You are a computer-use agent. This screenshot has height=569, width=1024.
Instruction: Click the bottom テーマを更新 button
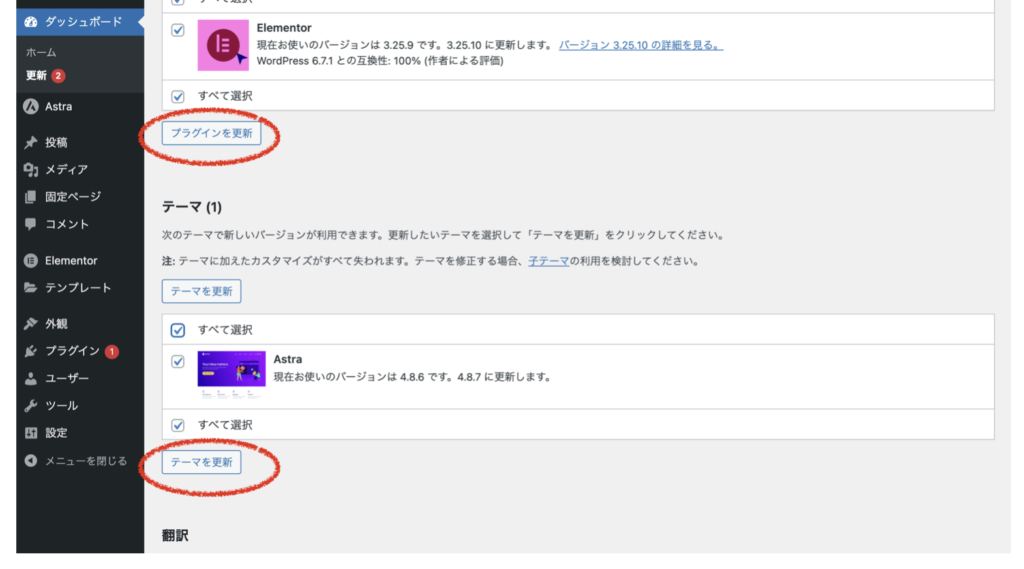click(201, 462)
